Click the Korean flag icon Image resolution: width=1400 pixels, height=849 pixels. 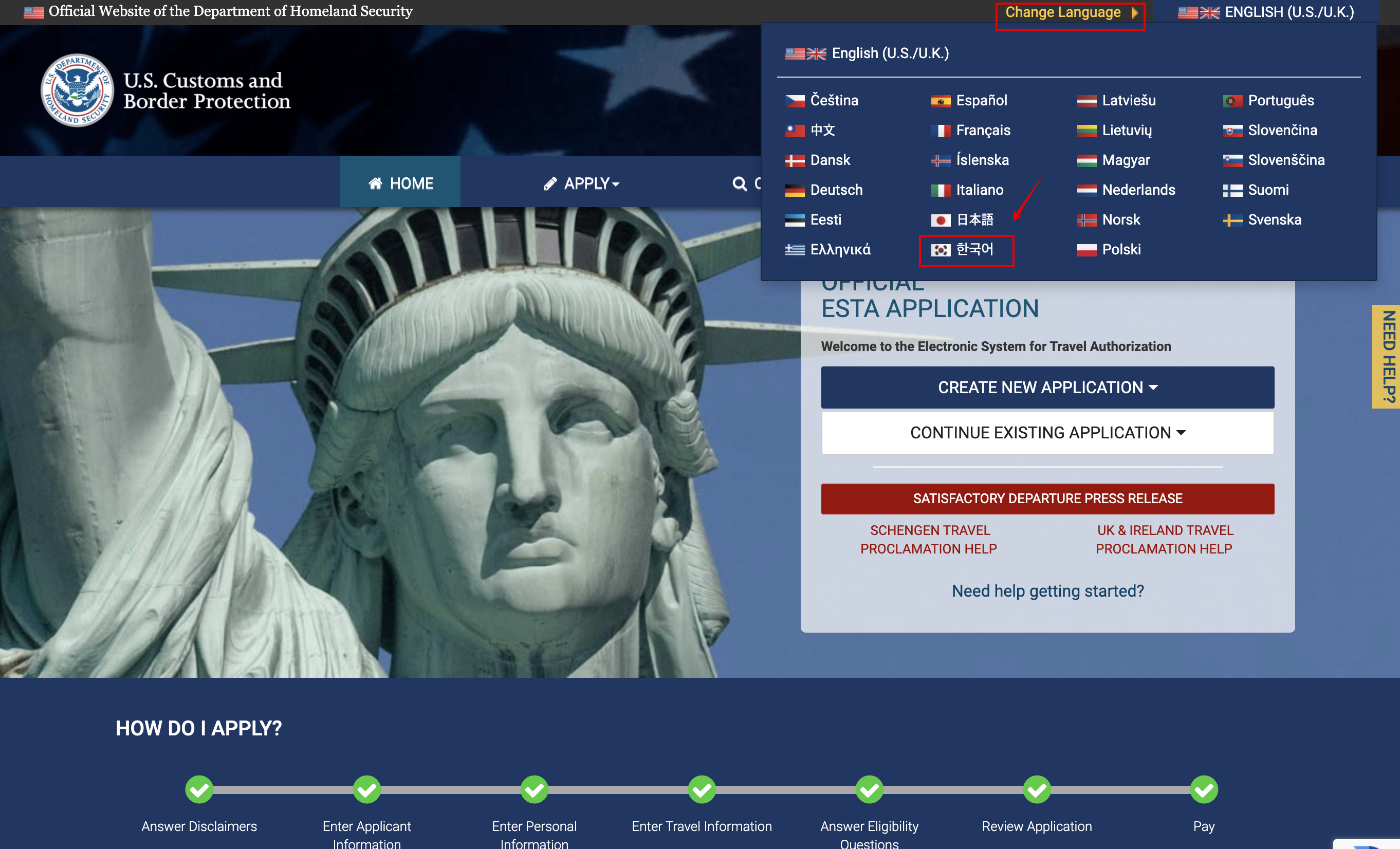click(940, 250)
